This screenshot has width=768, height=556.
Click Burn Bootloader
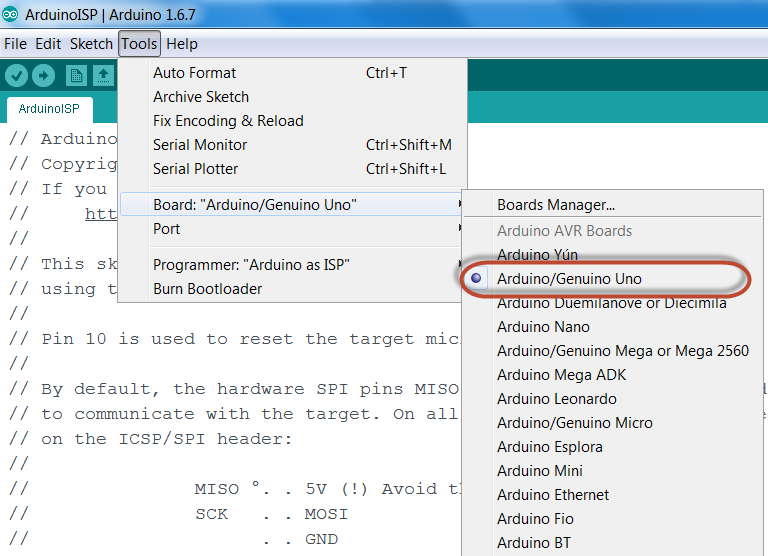click(292, 289)
